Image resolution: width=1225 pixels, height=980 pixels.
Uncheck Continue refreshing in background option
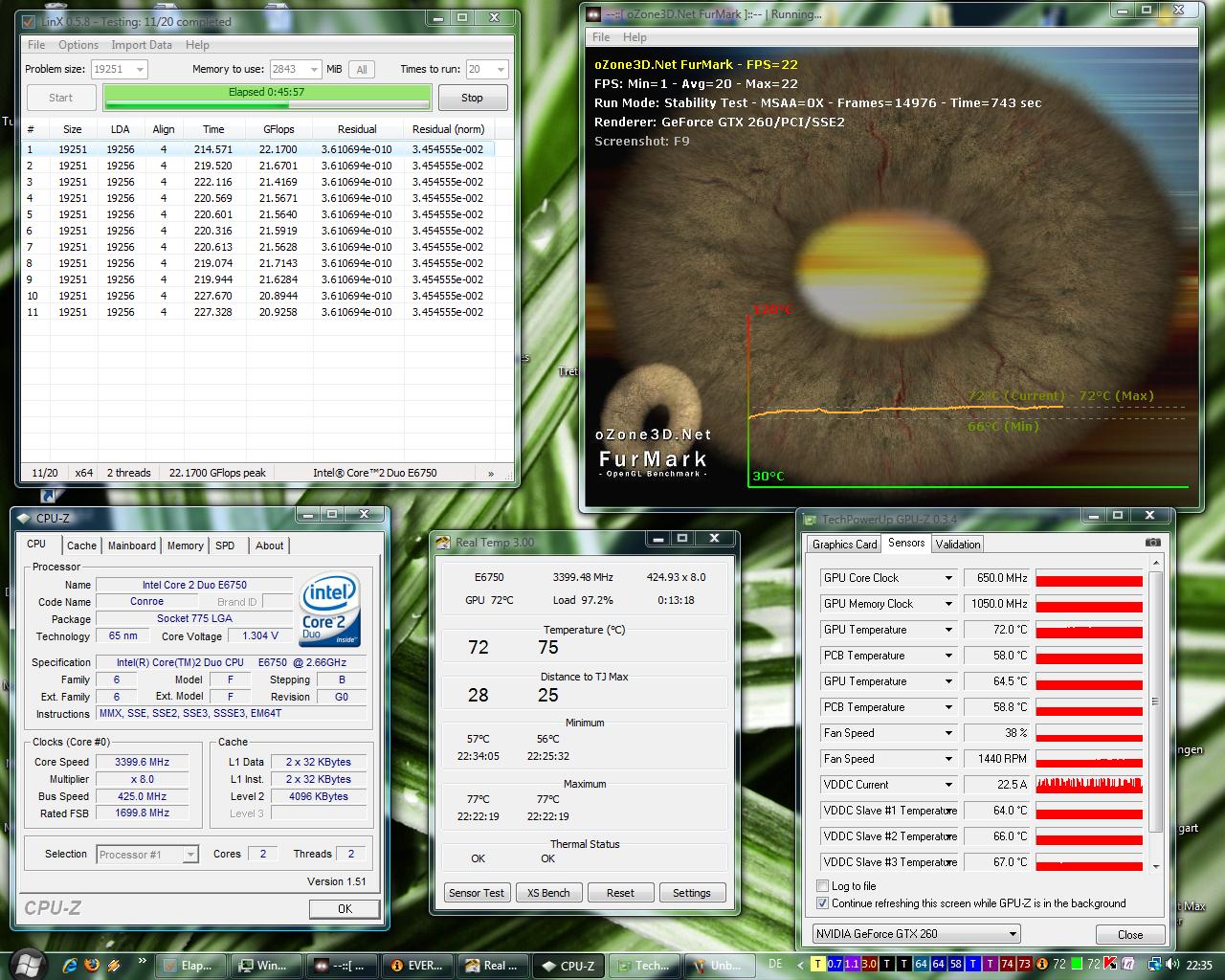pyautogui.click(x=822, y=903)
